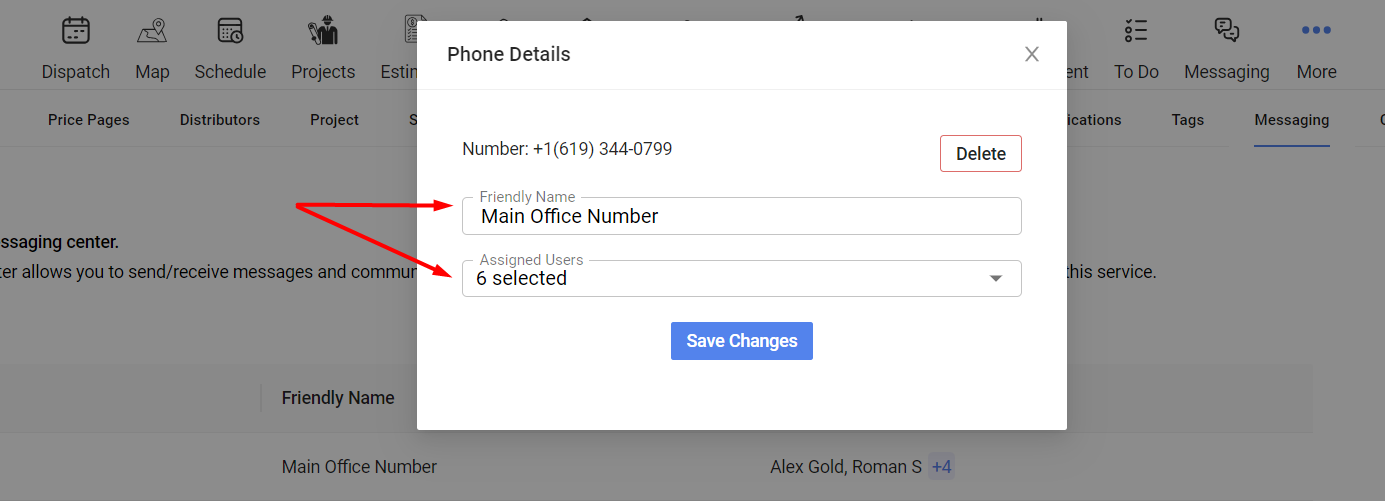The width and height of the screenshot is (1385, 501).
Task: Close the Phone Details dialog
Action: click(1032, 54)
